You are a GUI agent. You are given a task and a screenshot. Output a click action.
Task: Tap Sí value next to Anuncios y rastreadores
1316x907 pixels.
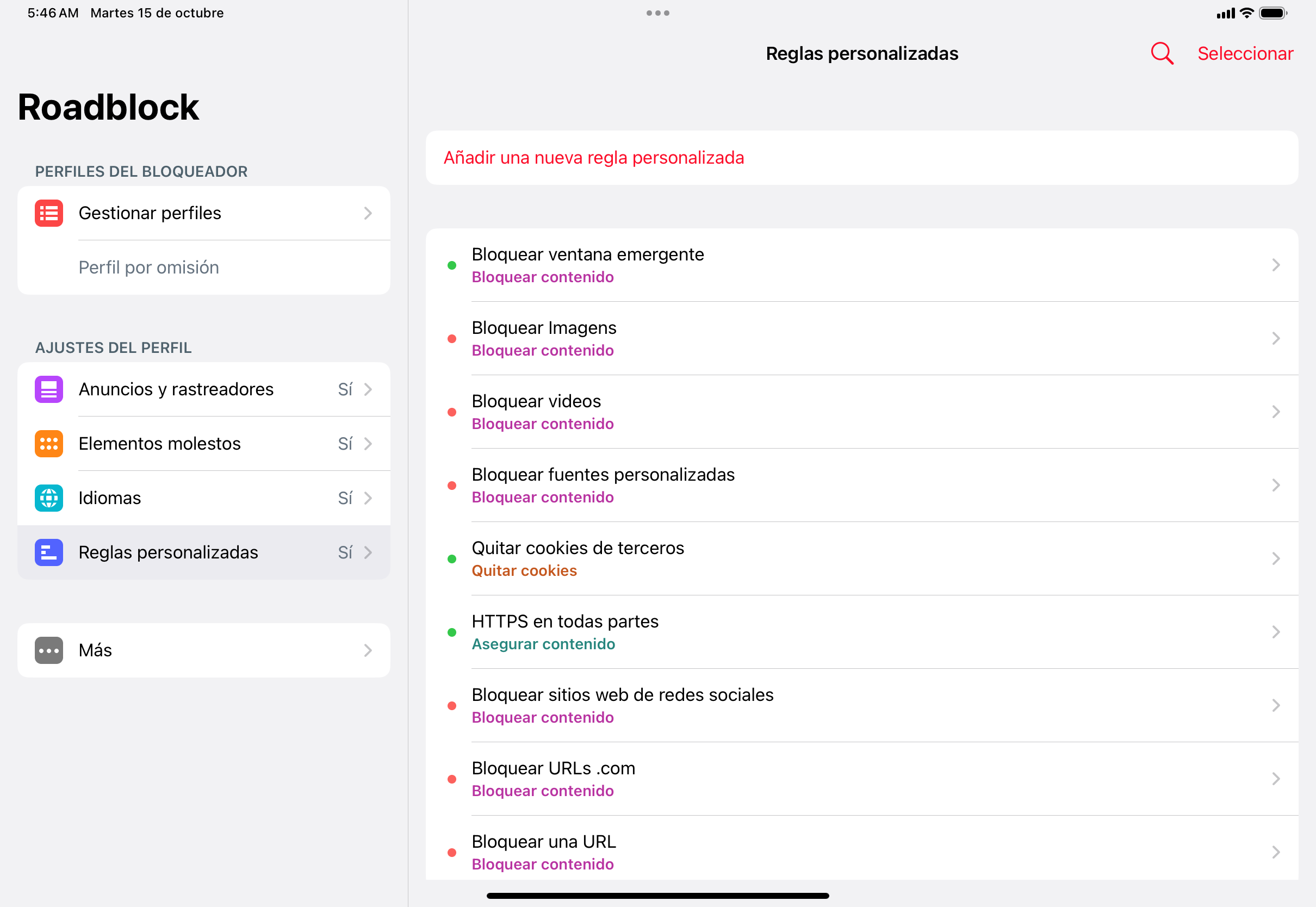click(x=345, y=389)
